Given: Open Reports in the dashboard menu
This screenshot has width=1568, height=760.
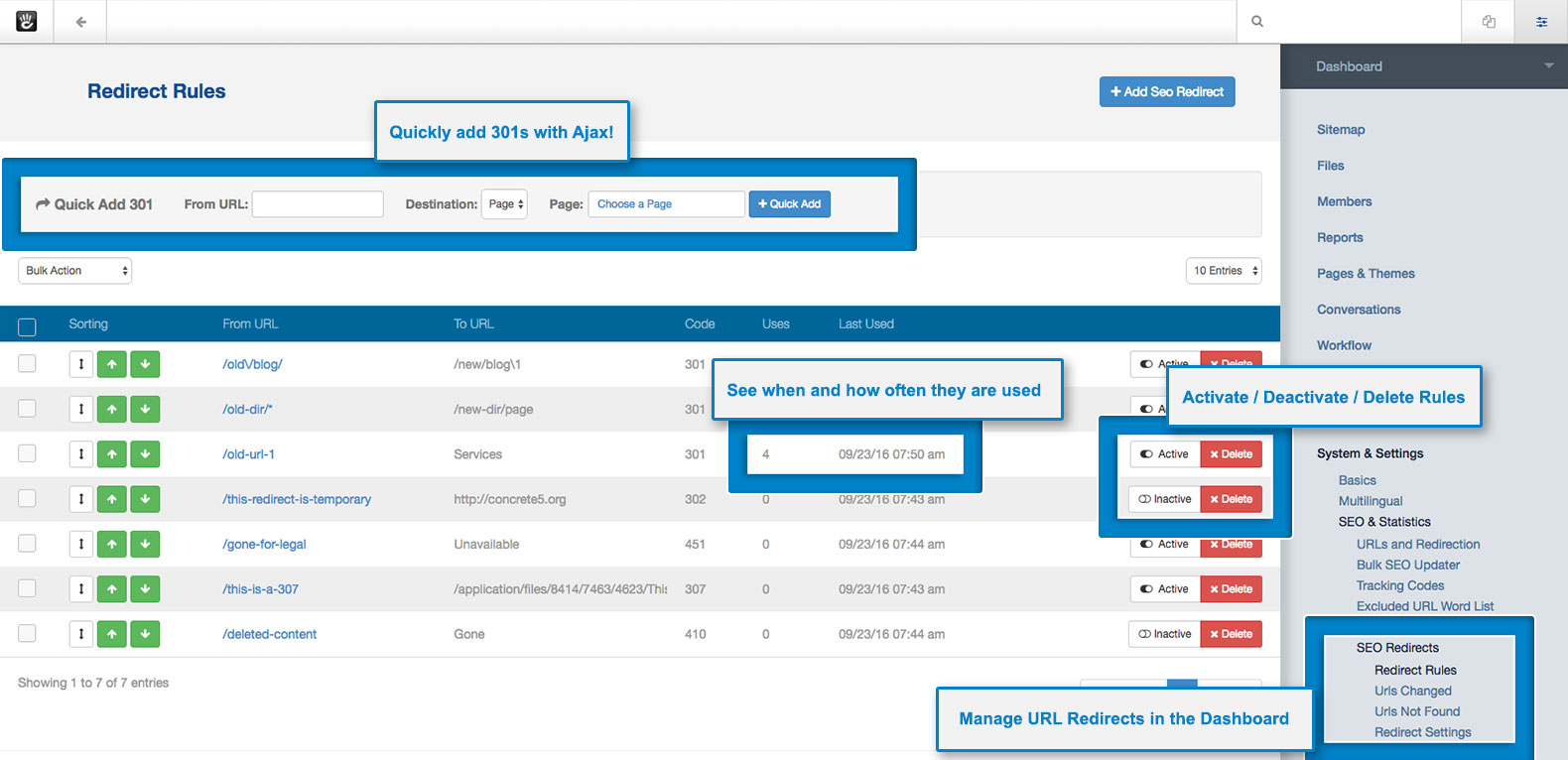Looking at the screenshot, I should 1340,238.
